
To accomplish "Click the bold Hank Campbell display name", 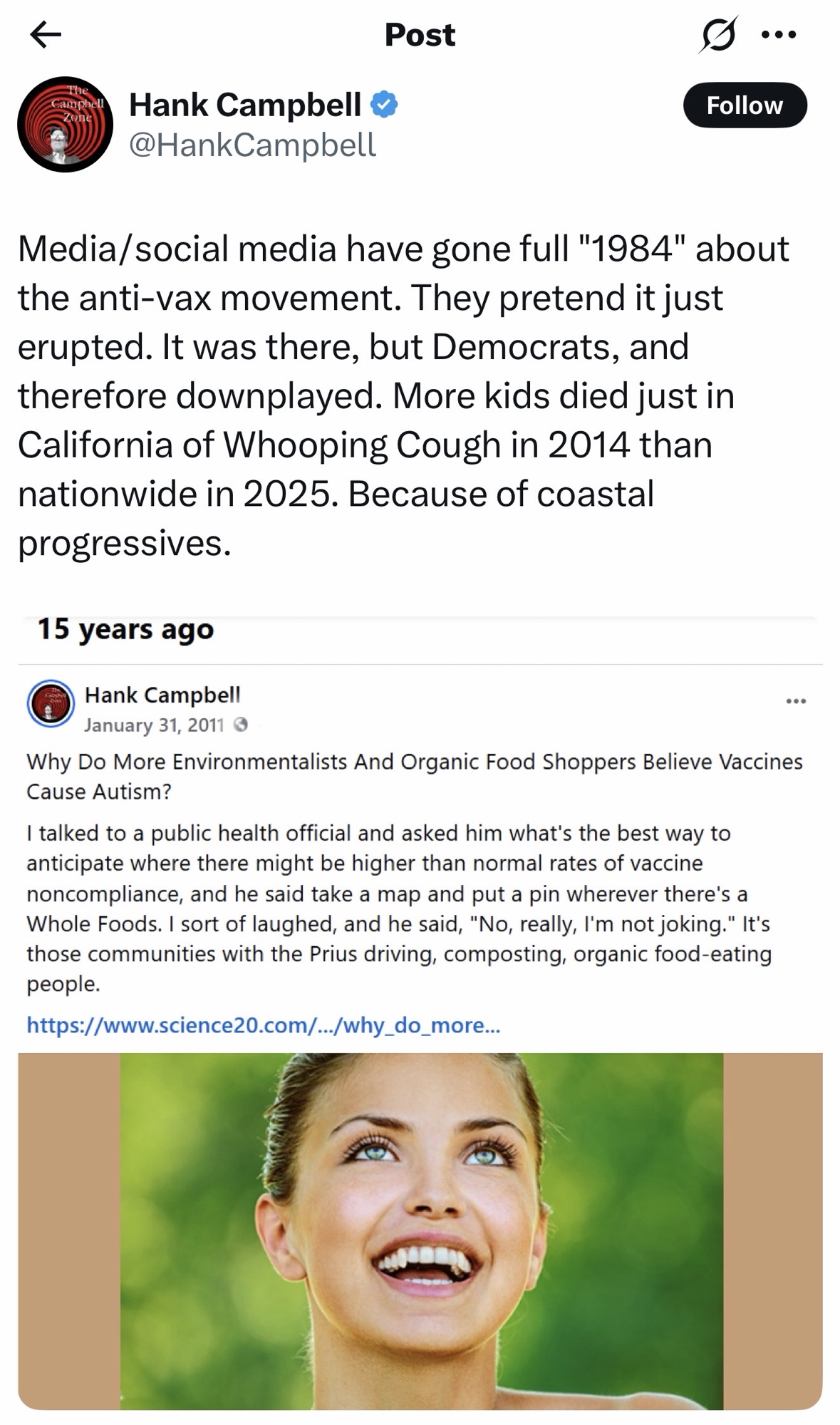I will click(x=245, y=105).
